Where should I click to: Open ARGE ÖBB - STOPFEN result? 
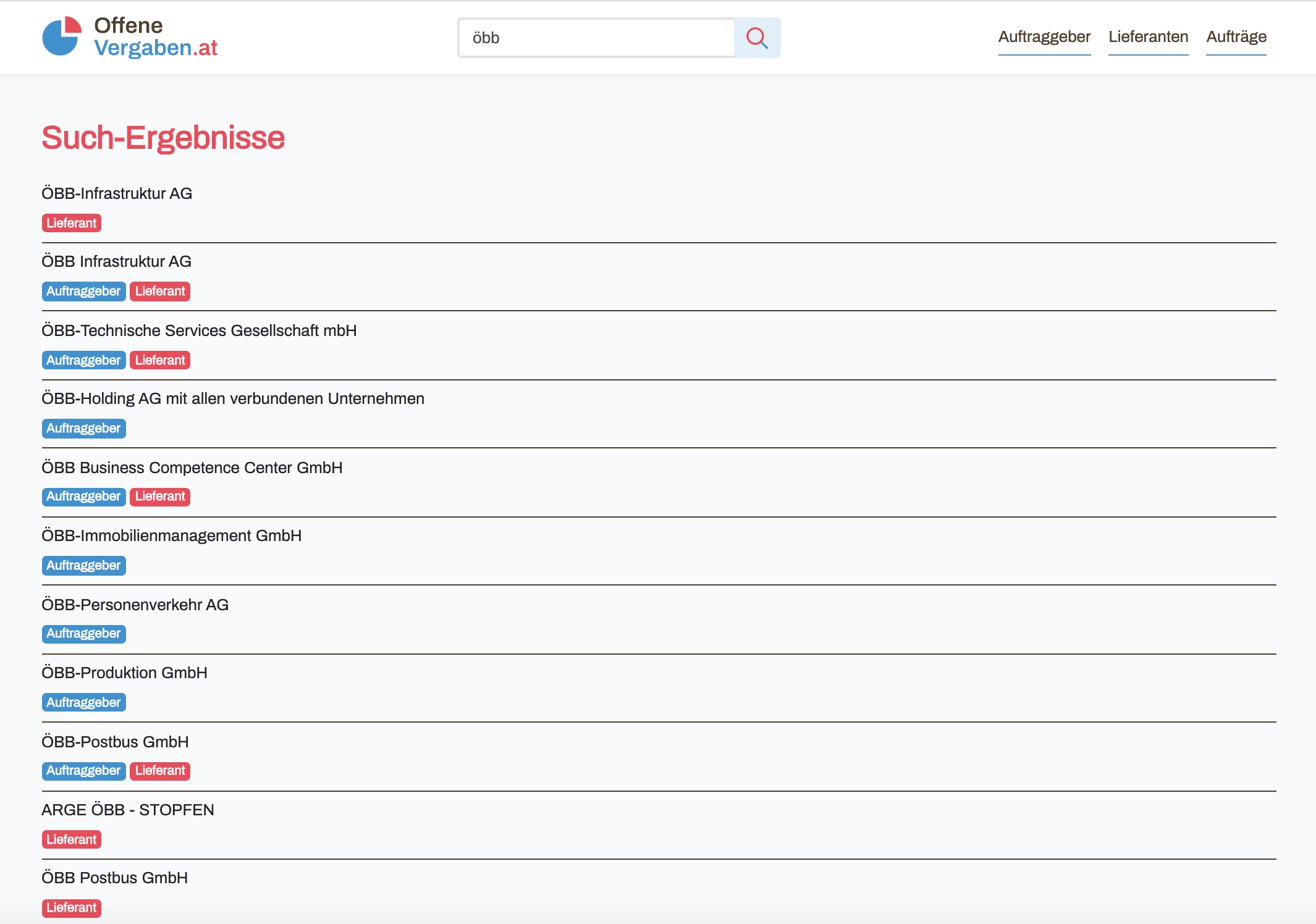click(128, 810)
